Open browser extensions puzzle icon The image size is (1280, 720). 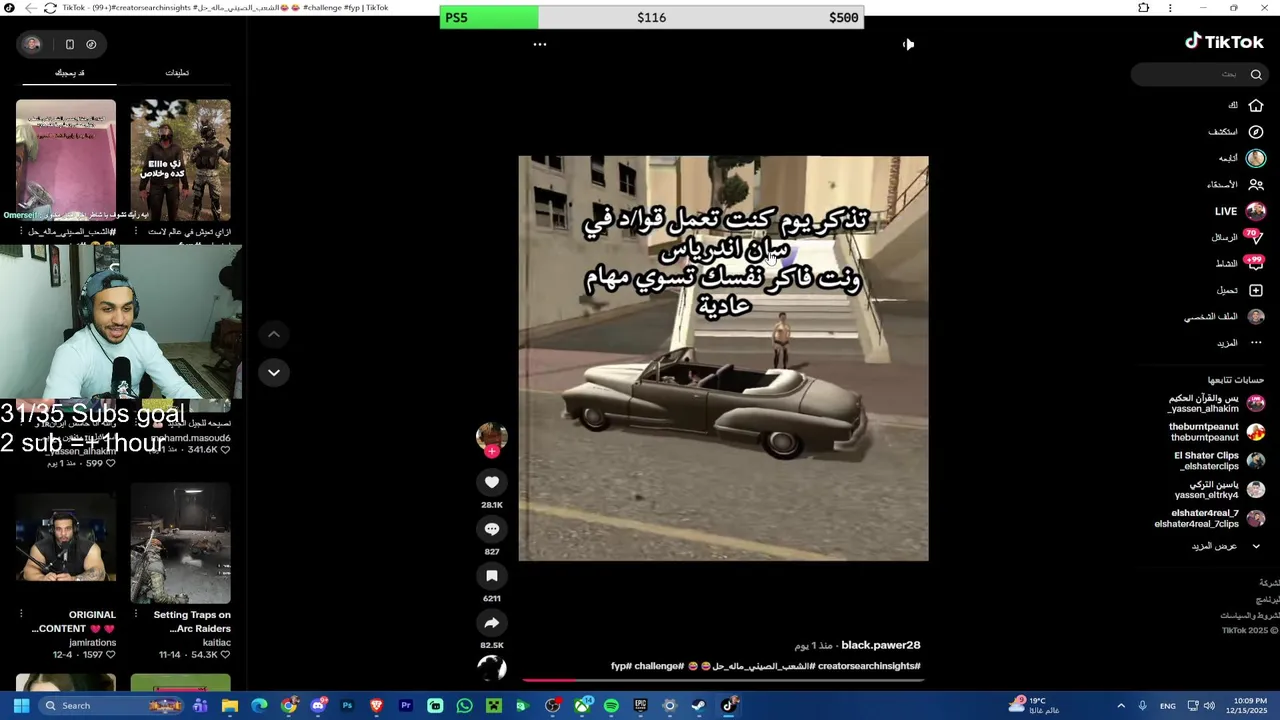[x=1143, y=8]
